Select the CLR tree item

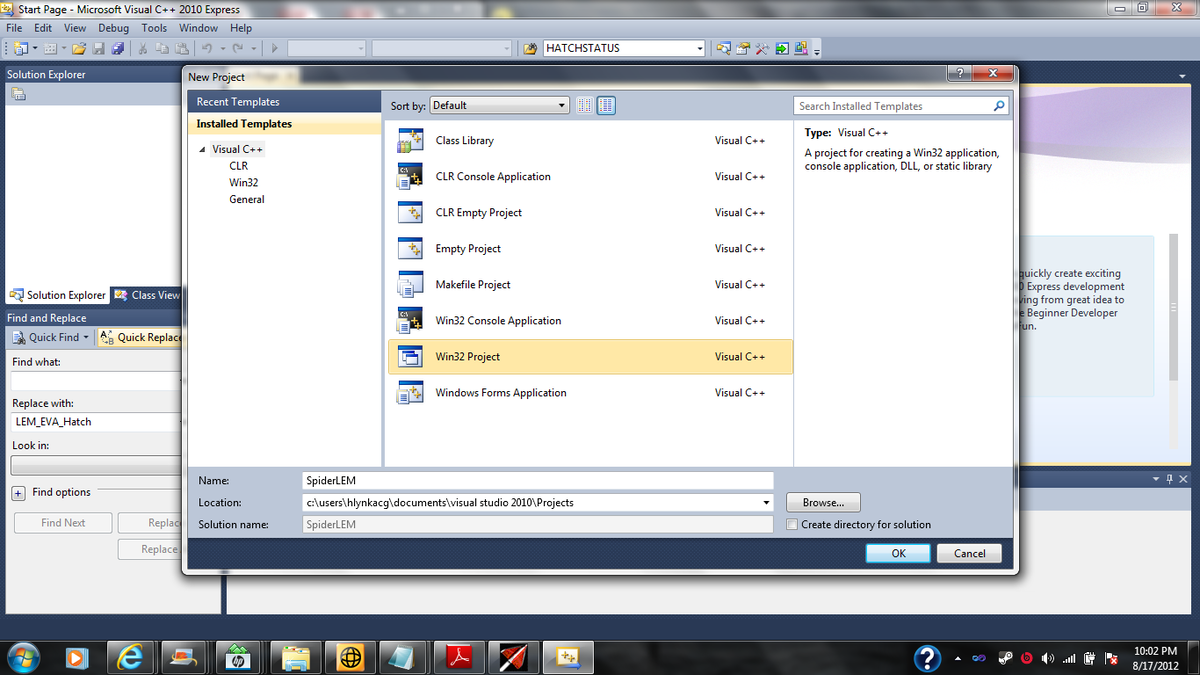point(238,166)
